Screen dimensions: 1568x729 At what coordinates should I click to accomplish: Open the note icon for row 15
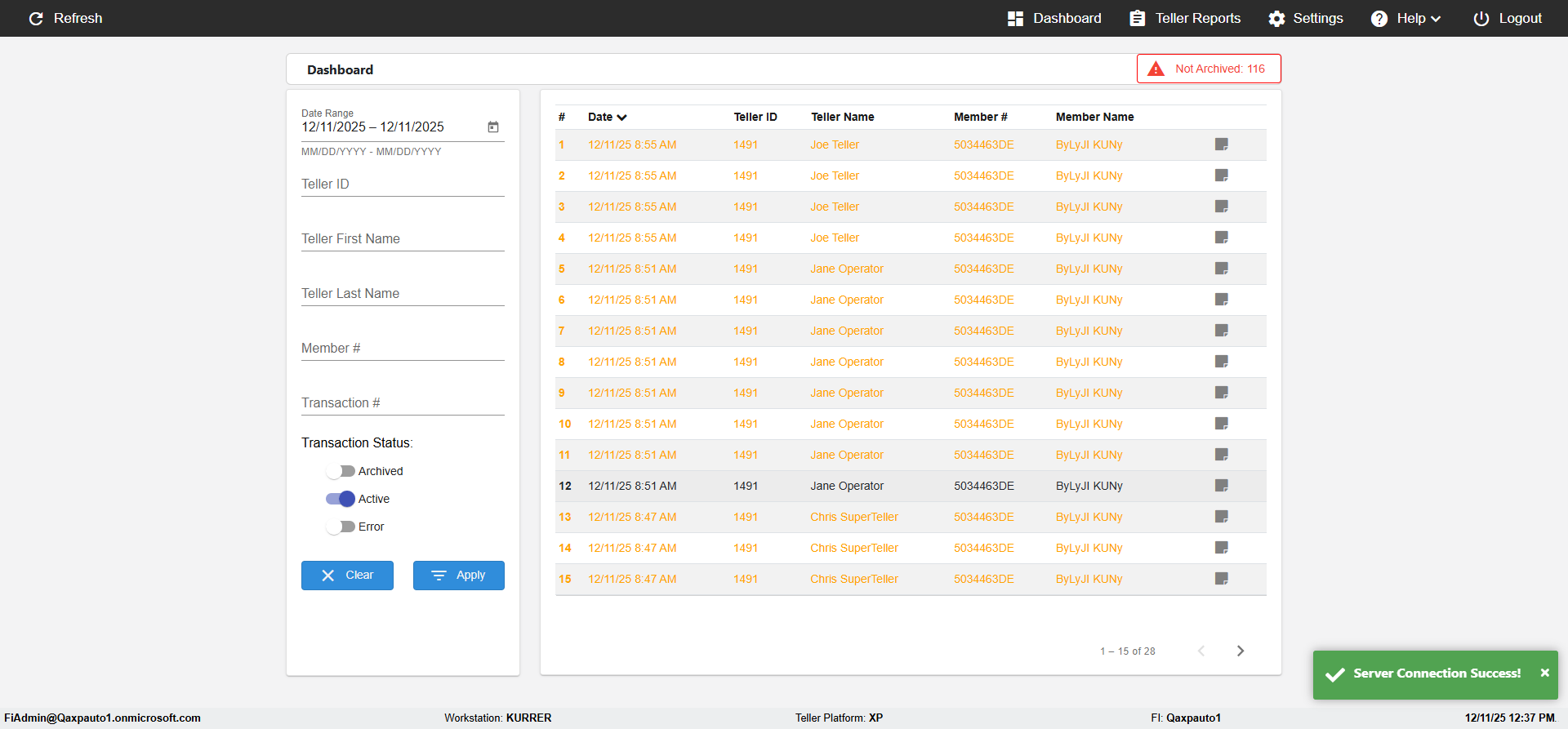click(1222, 579)
